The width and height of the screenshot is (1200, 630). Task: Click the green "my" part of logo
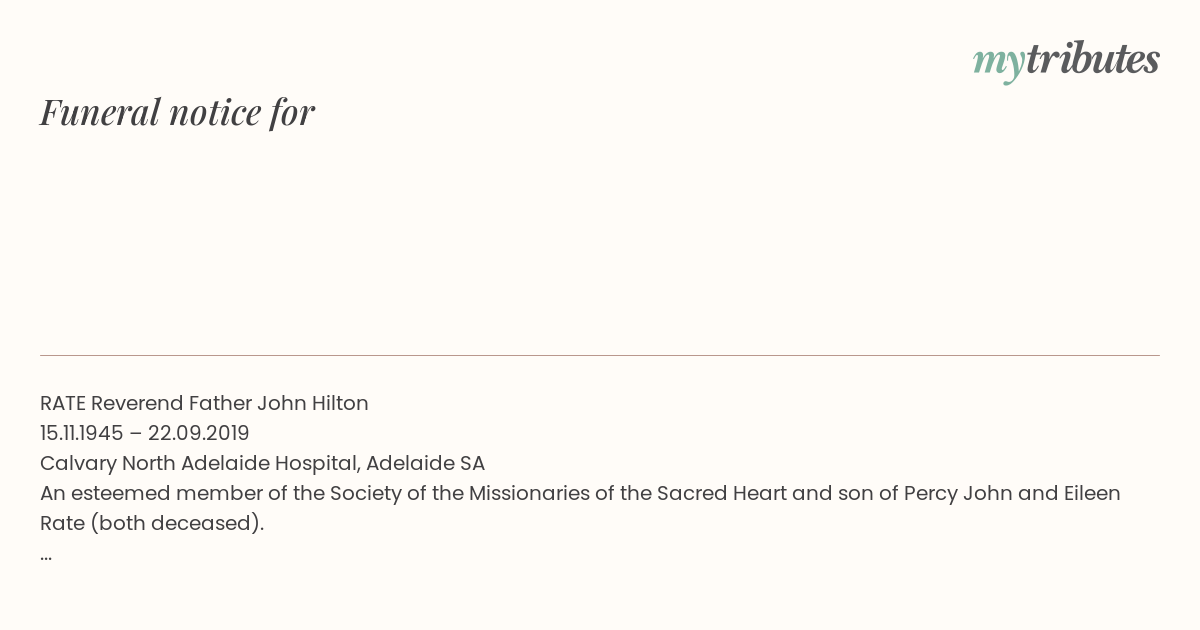998,64
